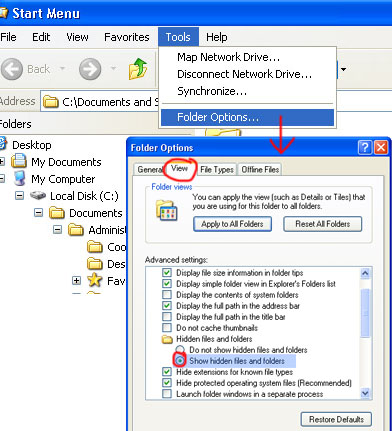The height and width of the screenshot is (431, 392).
Task: Toggle Display file size information checkbox
Action: (167, 273)
